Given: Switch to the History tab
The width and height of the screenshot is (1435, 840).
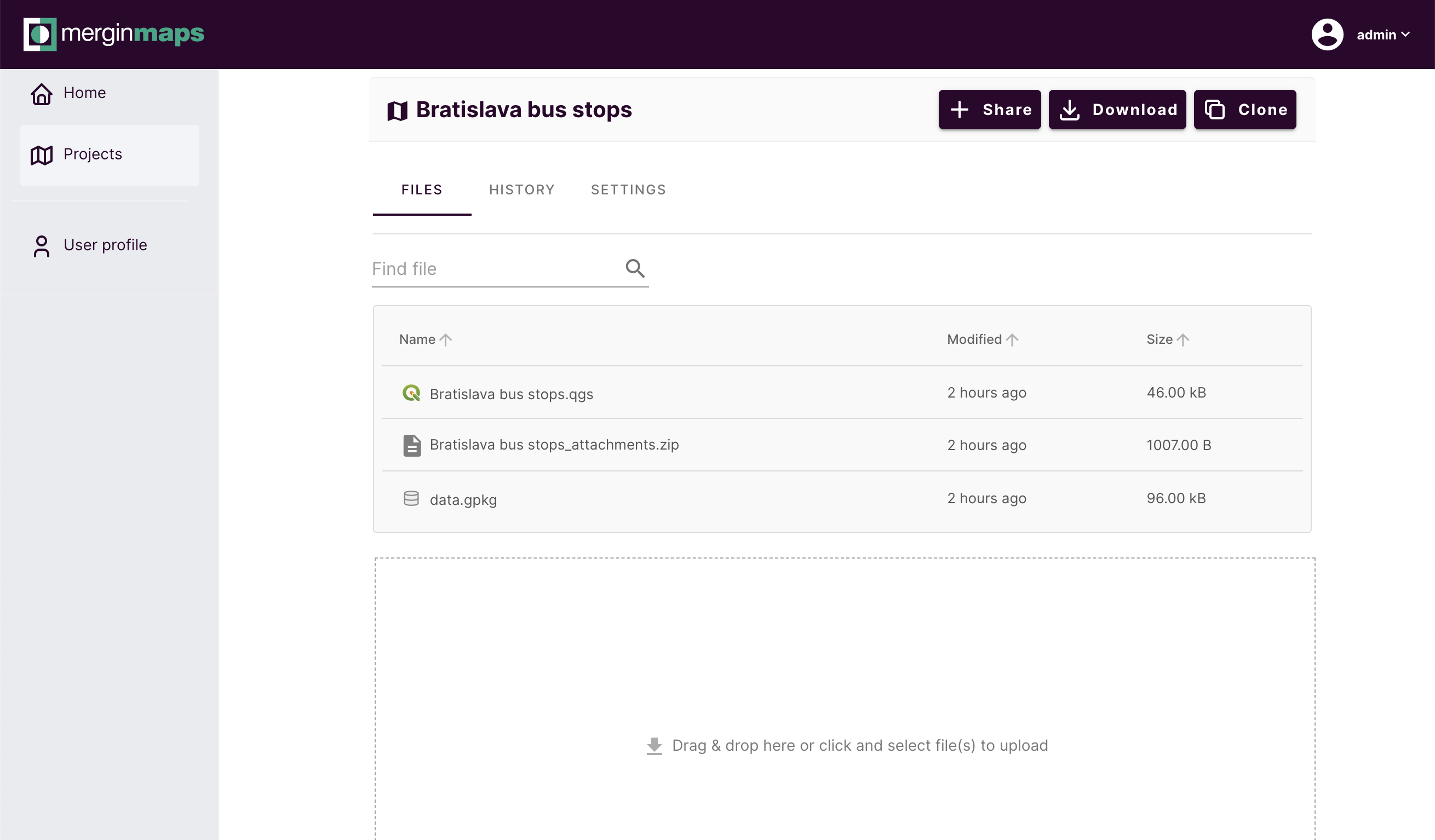Looking at the screenshot, I should 521,189.
